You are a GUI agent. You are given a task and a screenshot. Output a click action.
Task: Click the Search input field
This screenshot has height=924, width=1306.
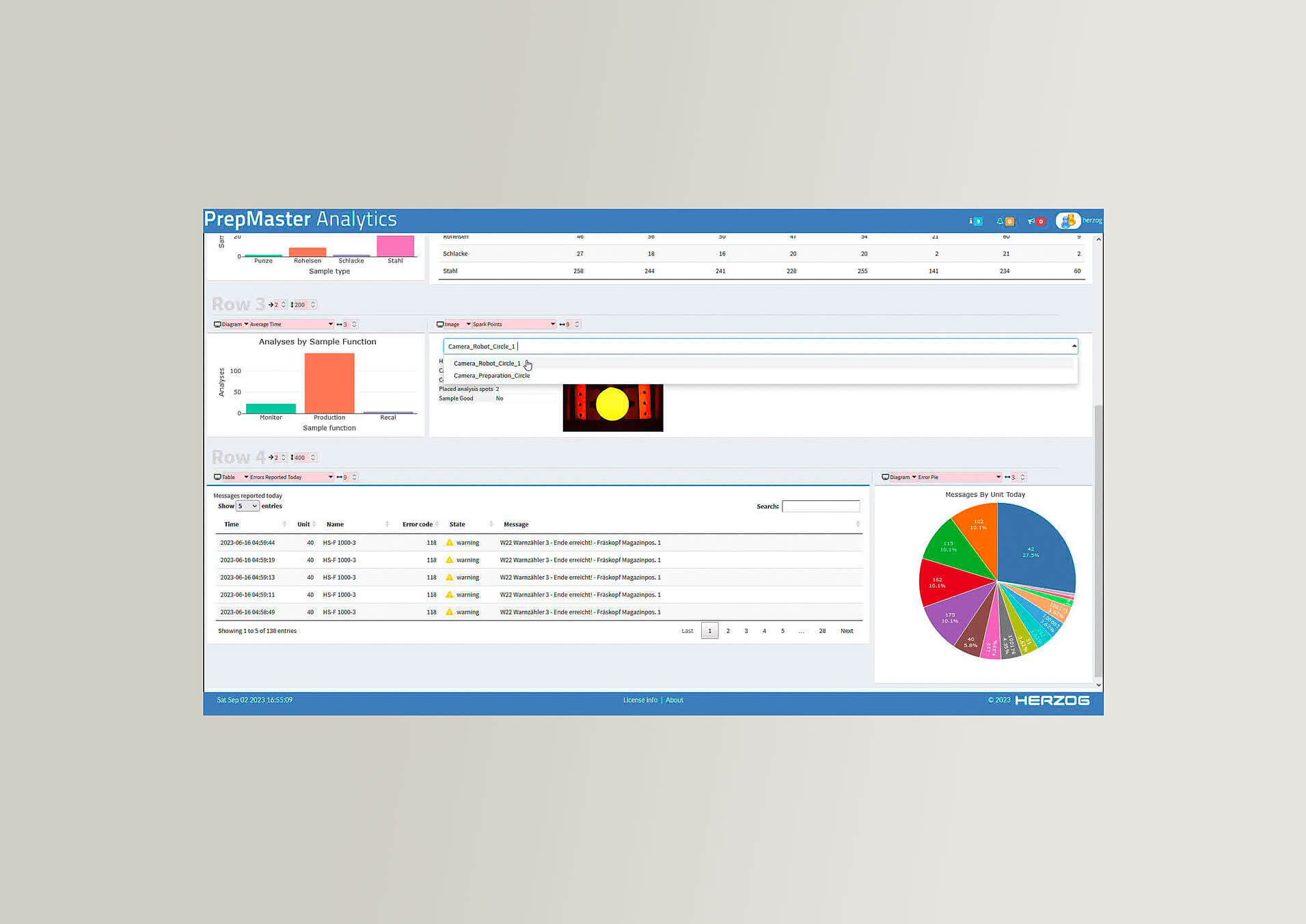(821, 506)
